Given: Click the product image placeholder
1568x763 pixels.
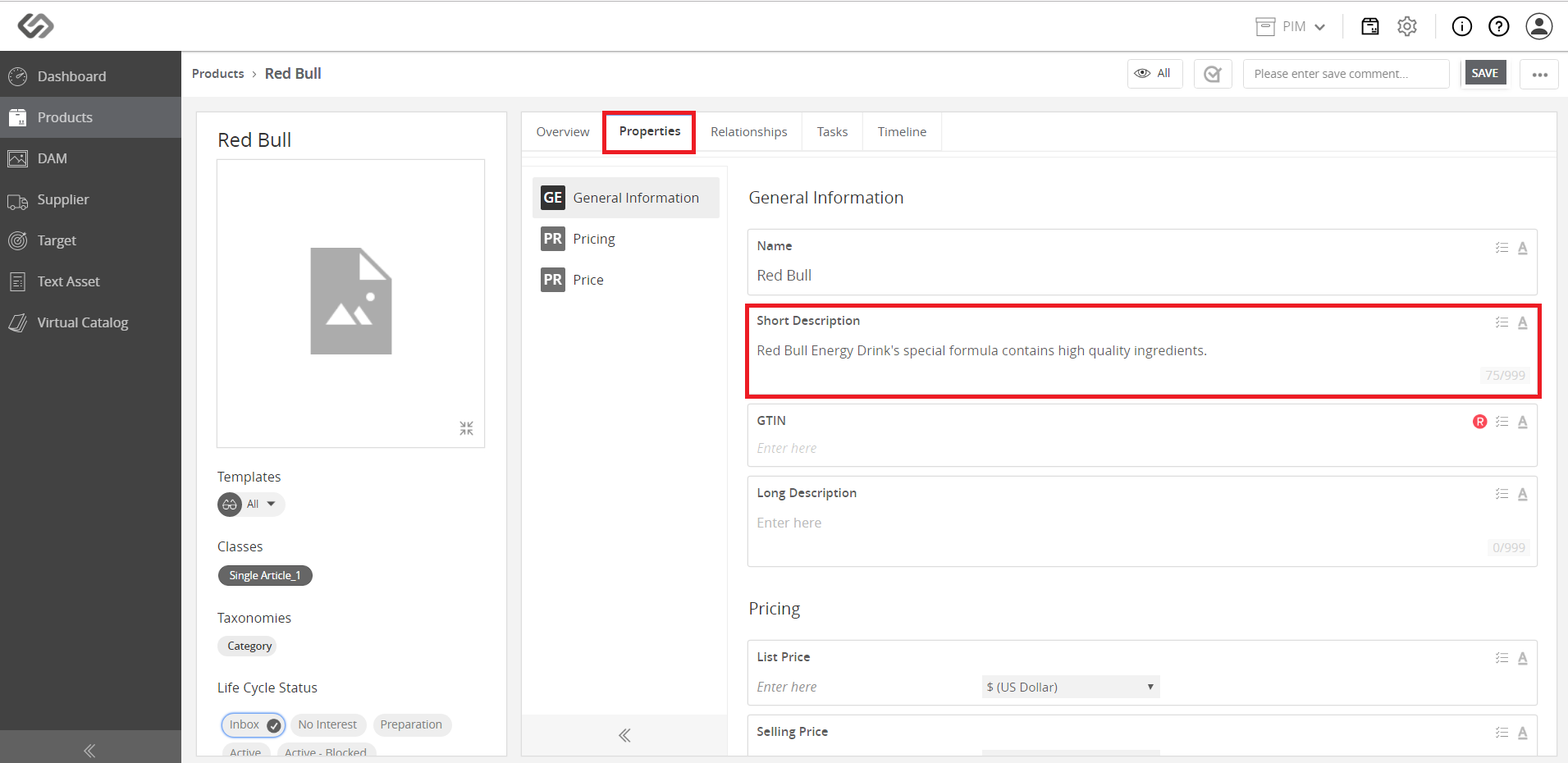Looking at the screenshot, I should click(x=351, y=301).
